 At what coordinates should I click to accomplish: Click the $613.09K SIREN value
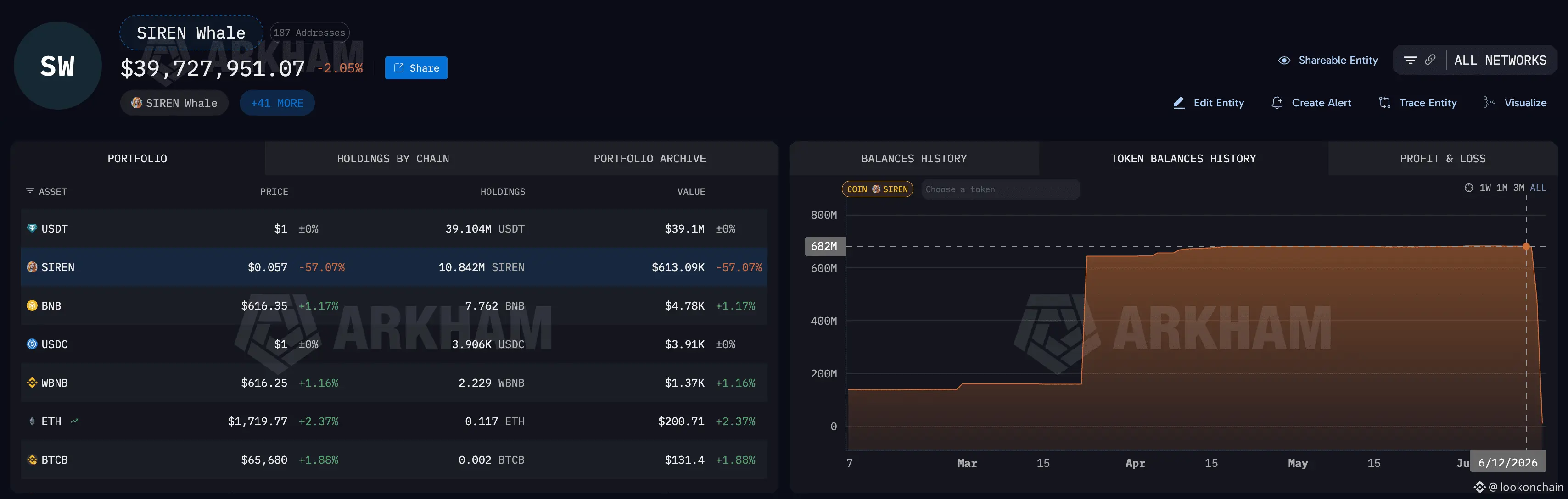click(678, 267)
